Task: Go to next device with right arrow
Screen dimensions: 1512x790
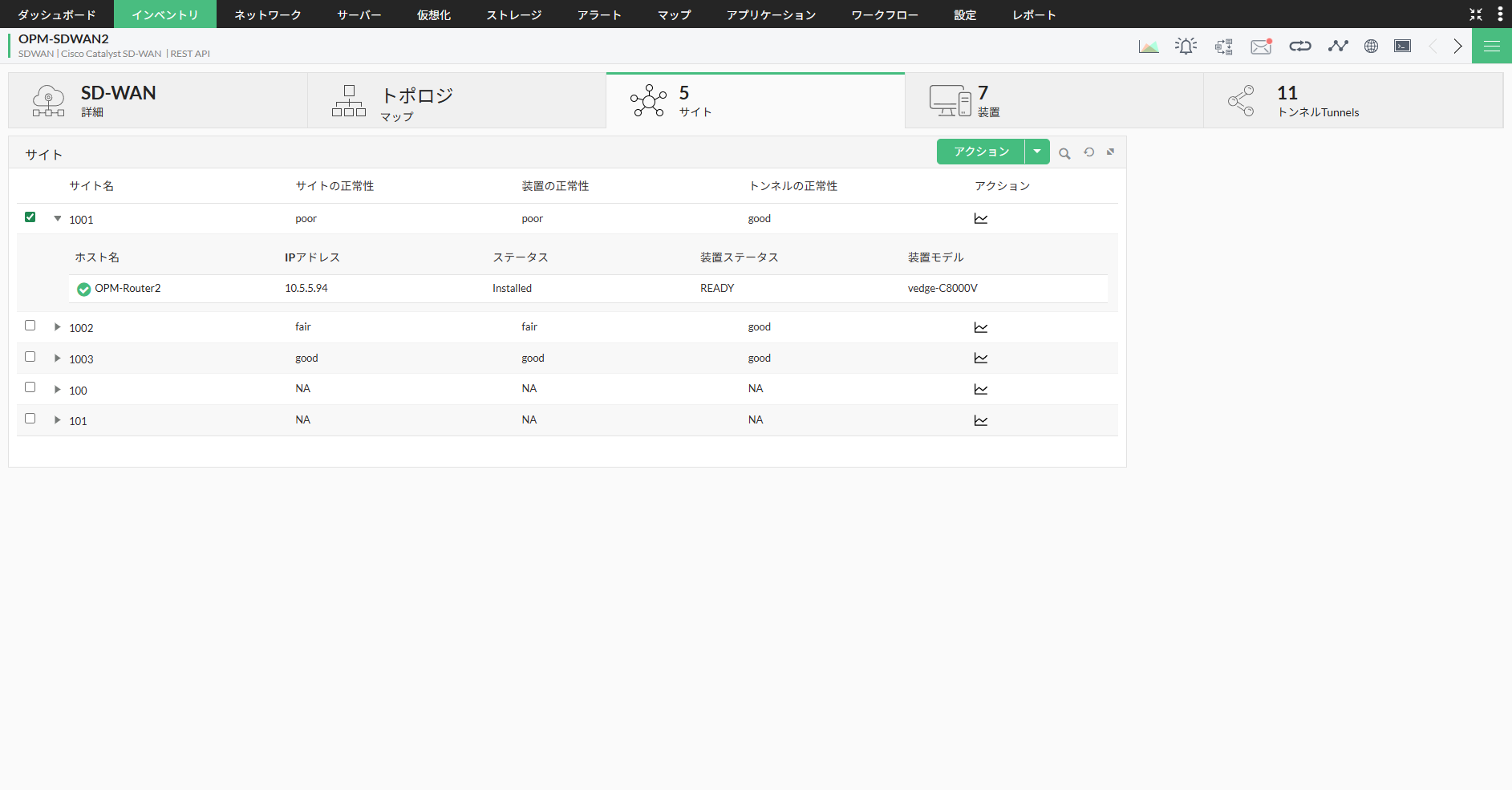Action: (1457, 47)
